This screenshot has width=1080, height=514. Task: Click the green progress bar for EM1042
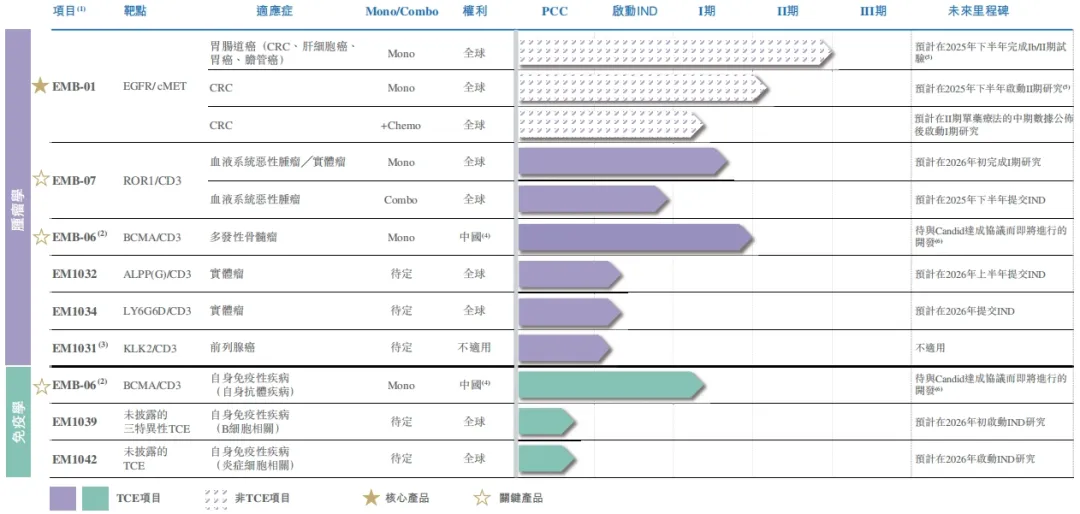pyautogui.click(x=547, y=458)
